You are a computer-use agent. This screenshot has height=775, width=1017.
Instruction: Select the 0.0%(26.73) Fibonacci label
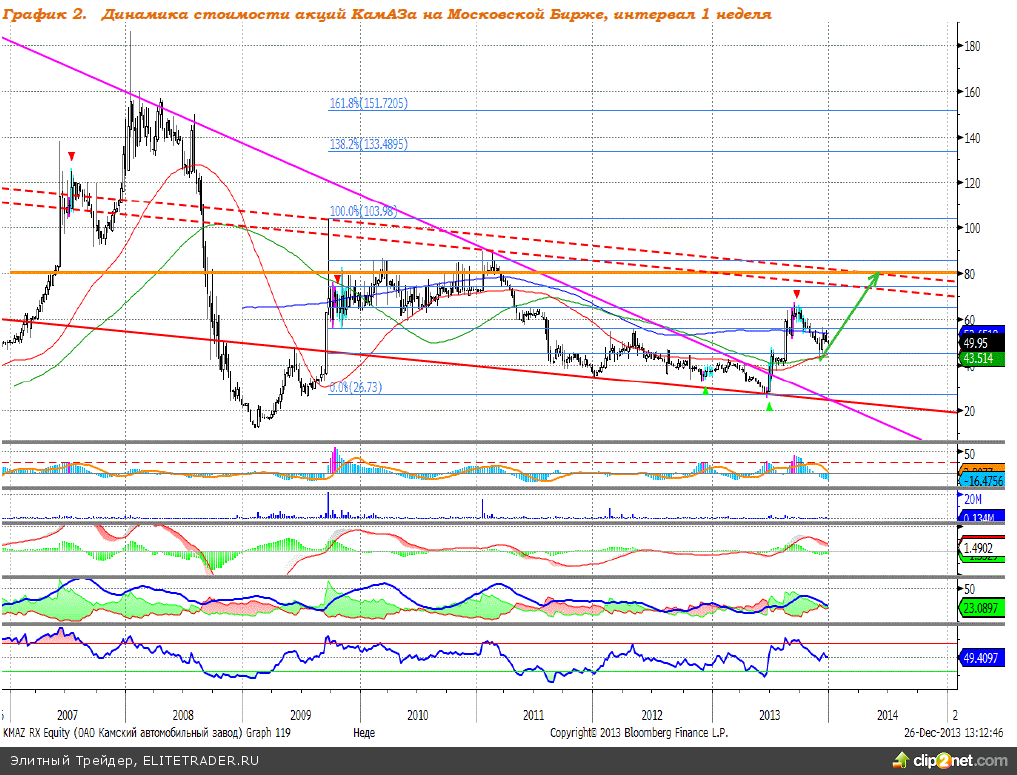(356, 388)
